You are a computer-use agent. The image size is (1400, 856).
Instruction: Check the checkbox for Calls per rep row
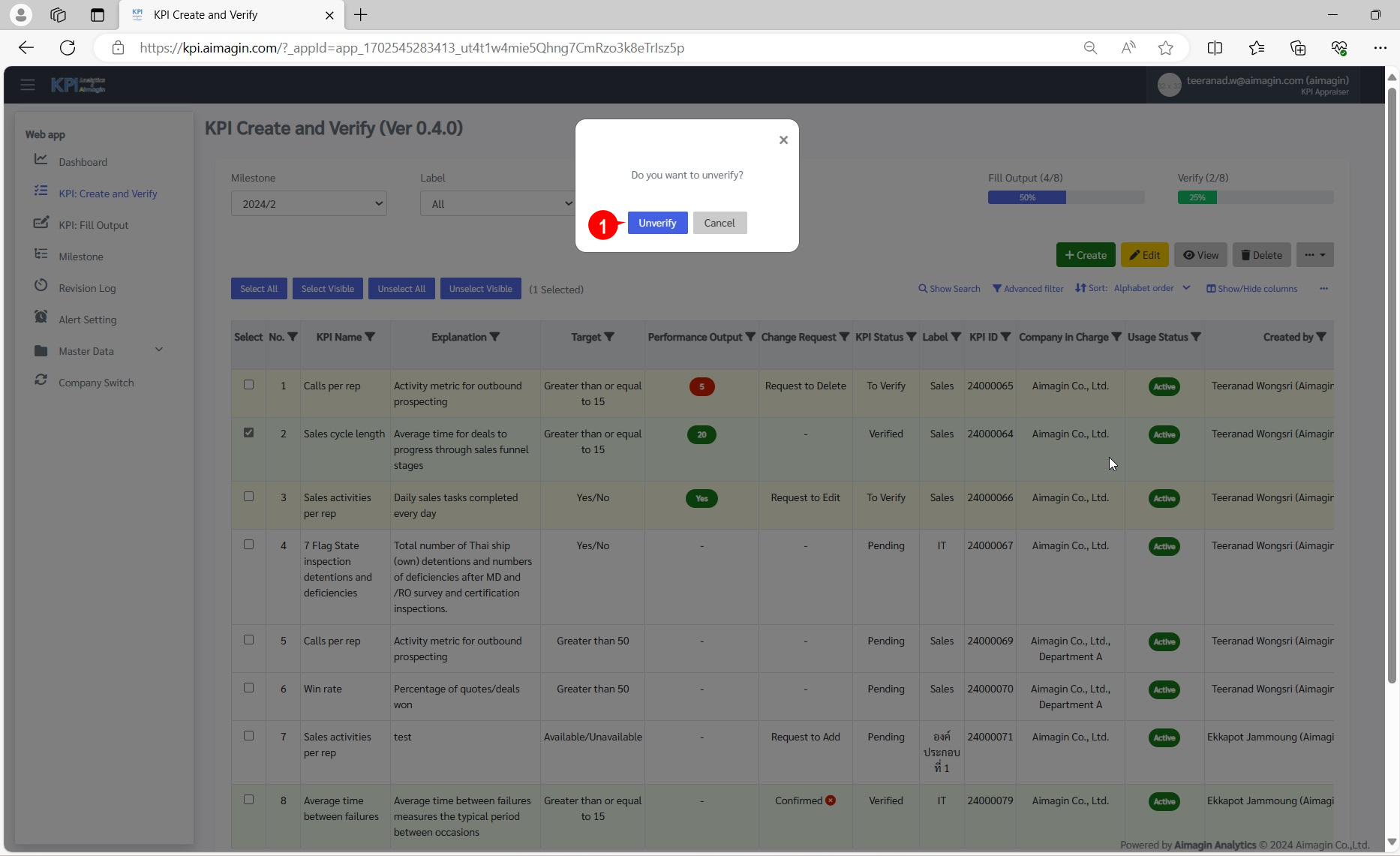pyautogui.click(x=248, y=385)
